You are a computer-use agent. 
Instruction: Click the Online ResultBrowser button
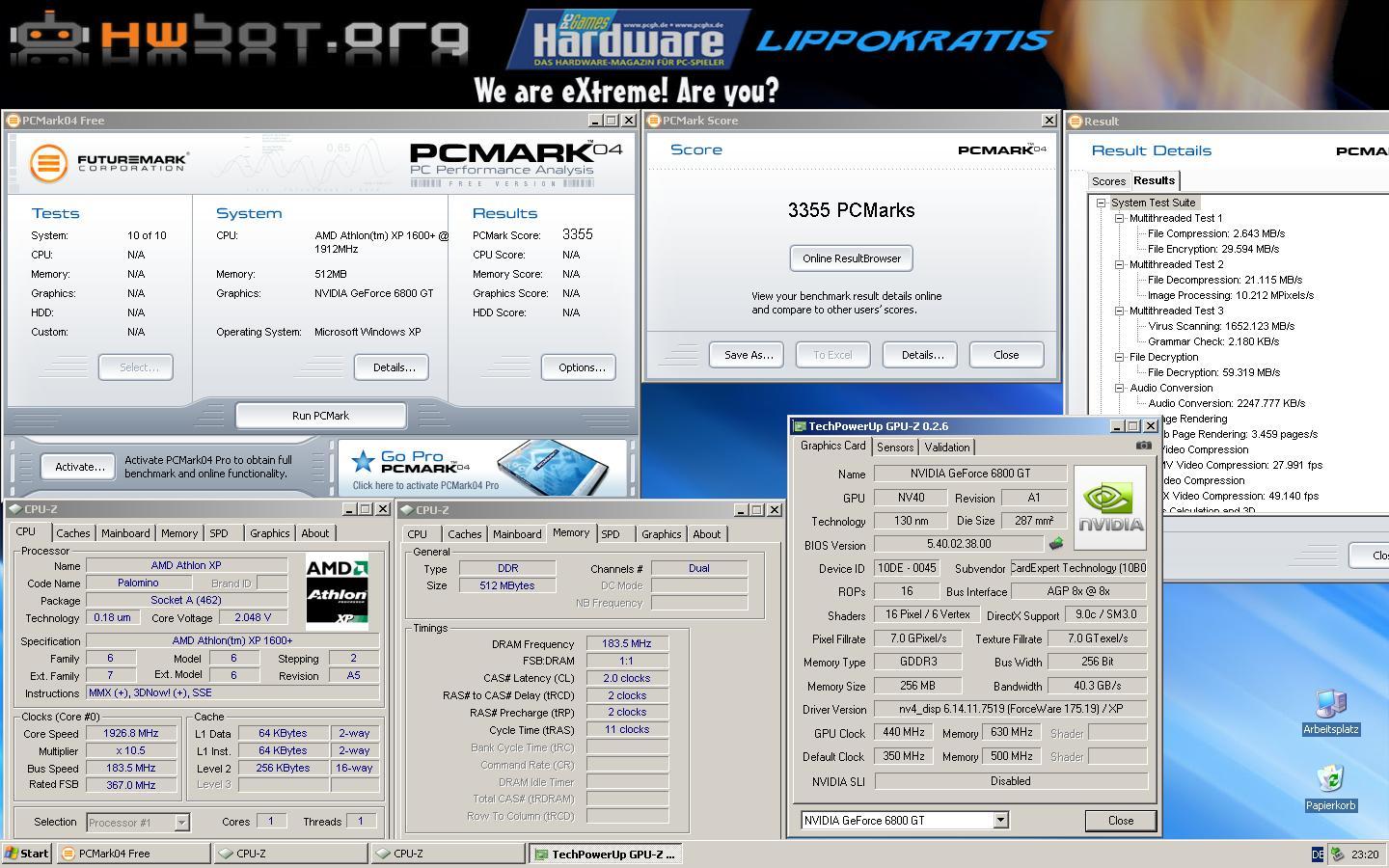click(852, 258)
